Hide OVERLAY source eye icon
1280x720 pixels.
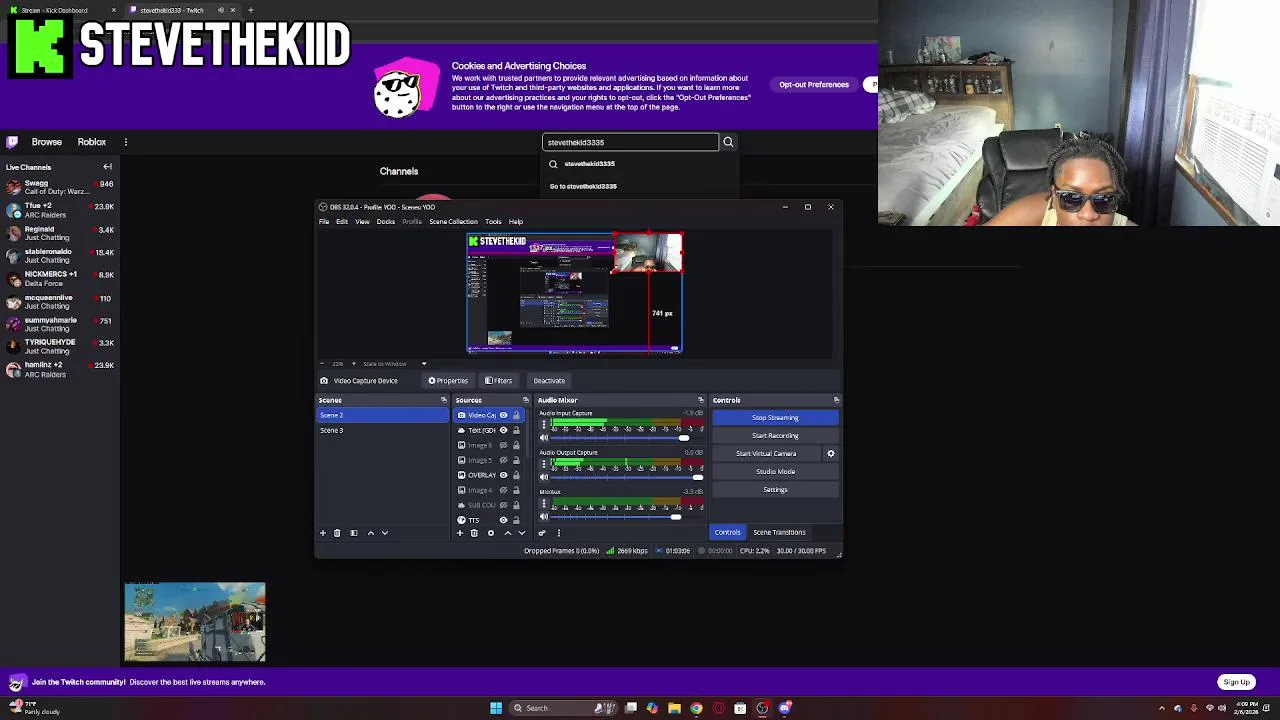[x=503, y=475]
